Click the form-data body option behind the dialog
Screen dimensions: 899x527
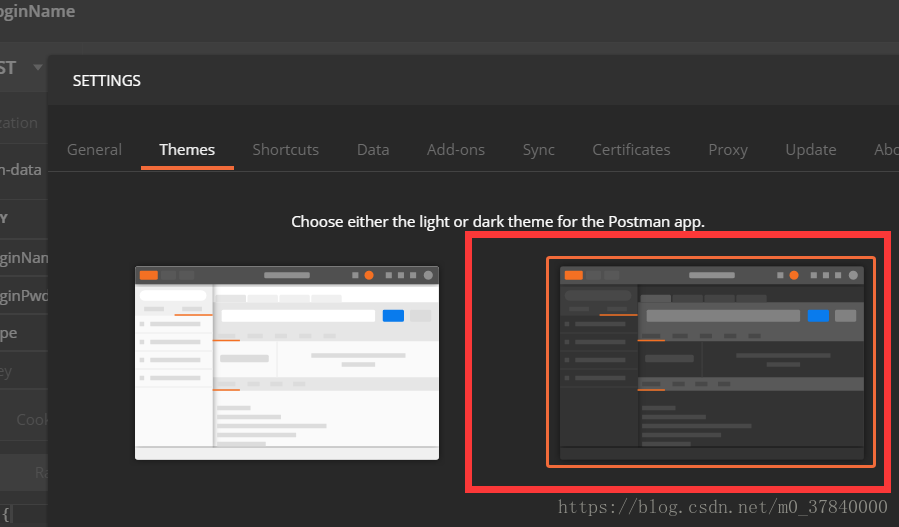click(21, 170)
